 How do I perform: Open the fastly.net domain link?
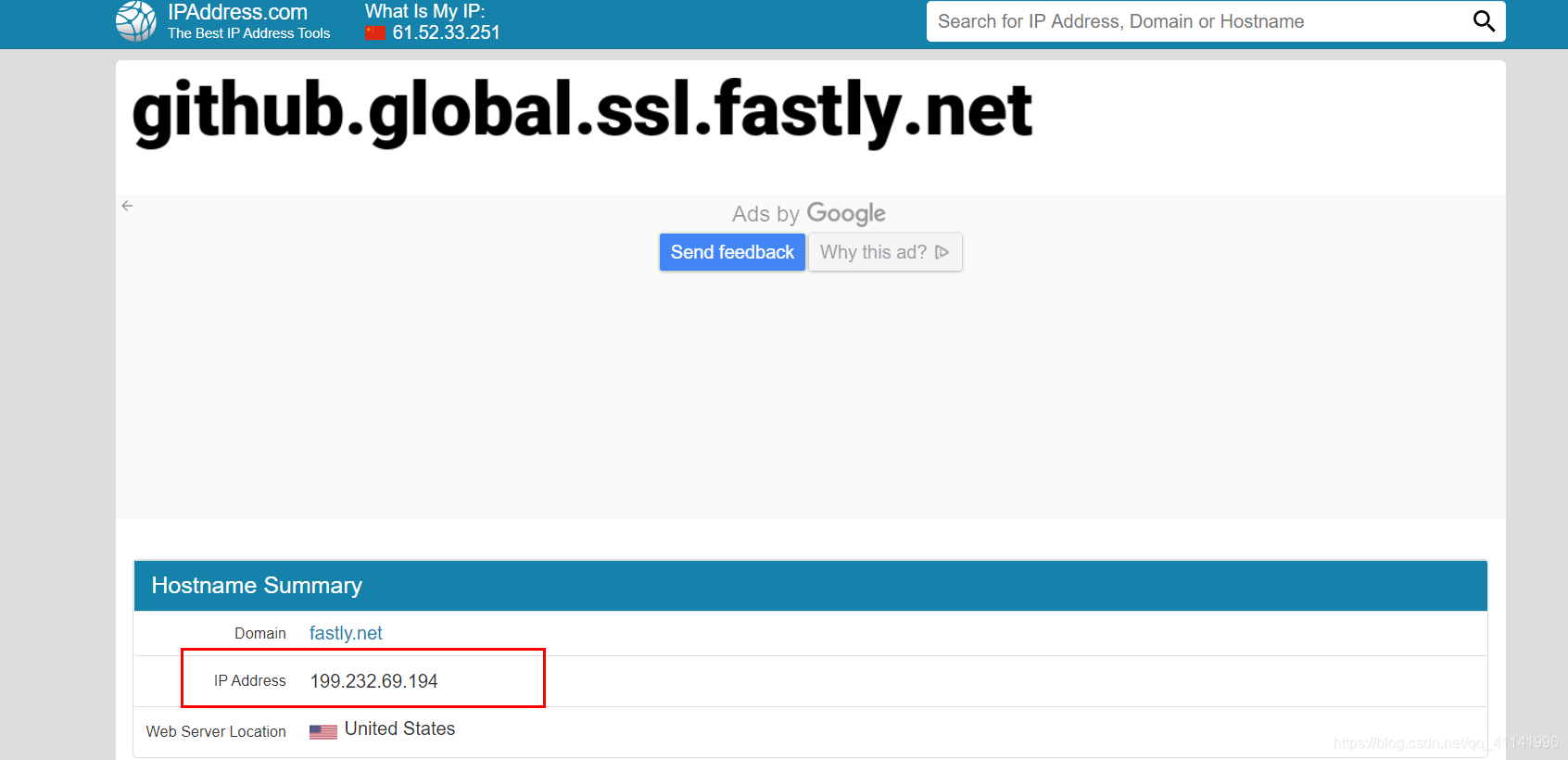[346, 633]
